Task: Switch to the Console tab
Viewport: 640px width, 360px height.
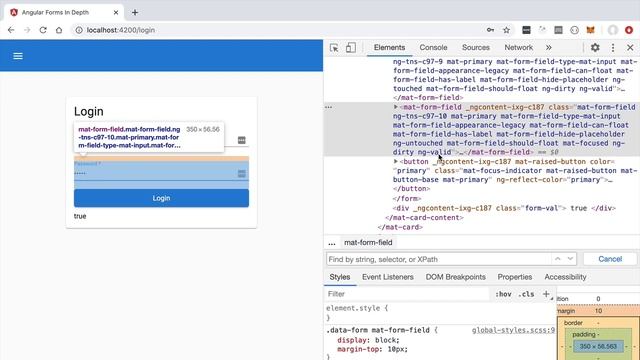Action: tap(433, 48)
